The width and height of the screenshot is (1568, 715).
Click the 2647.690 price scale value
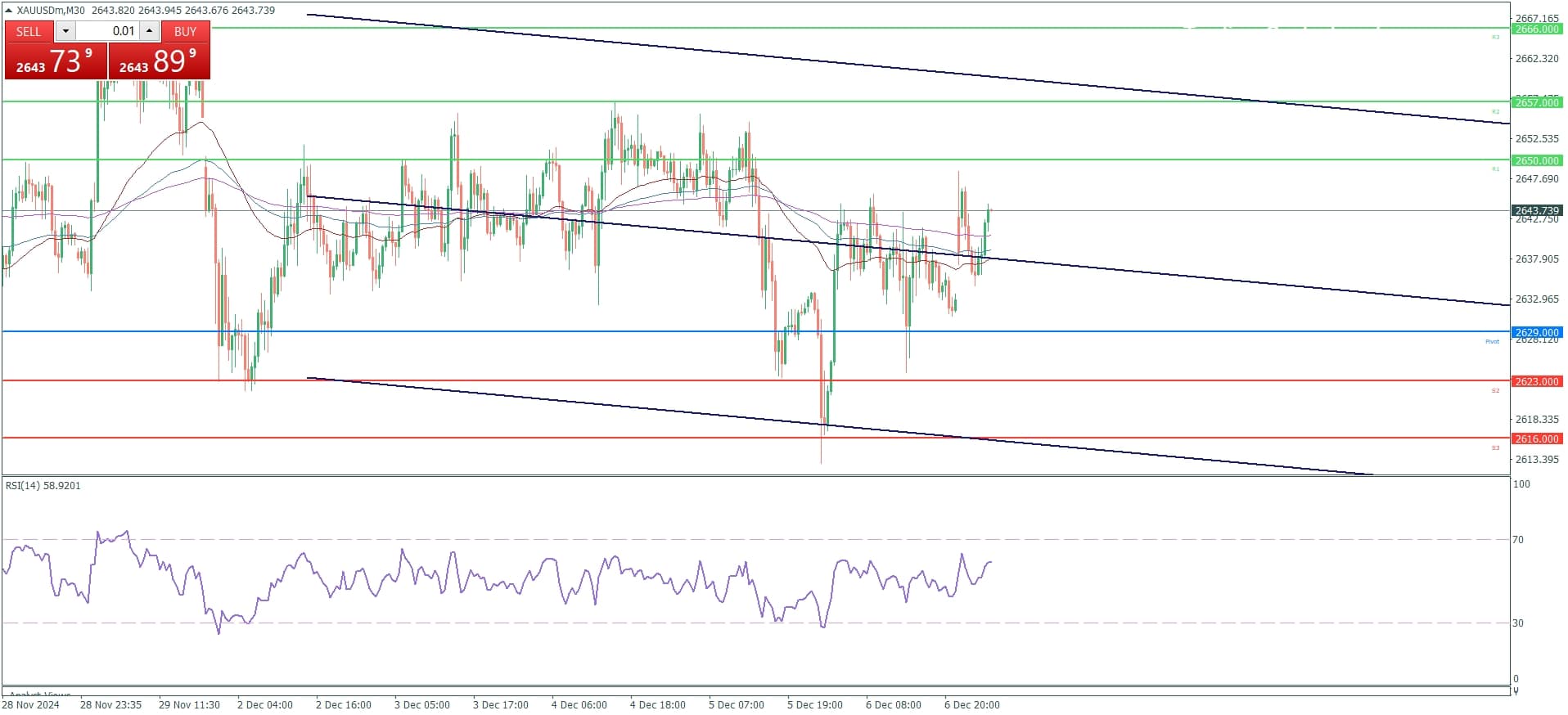tap(1537, 178)
